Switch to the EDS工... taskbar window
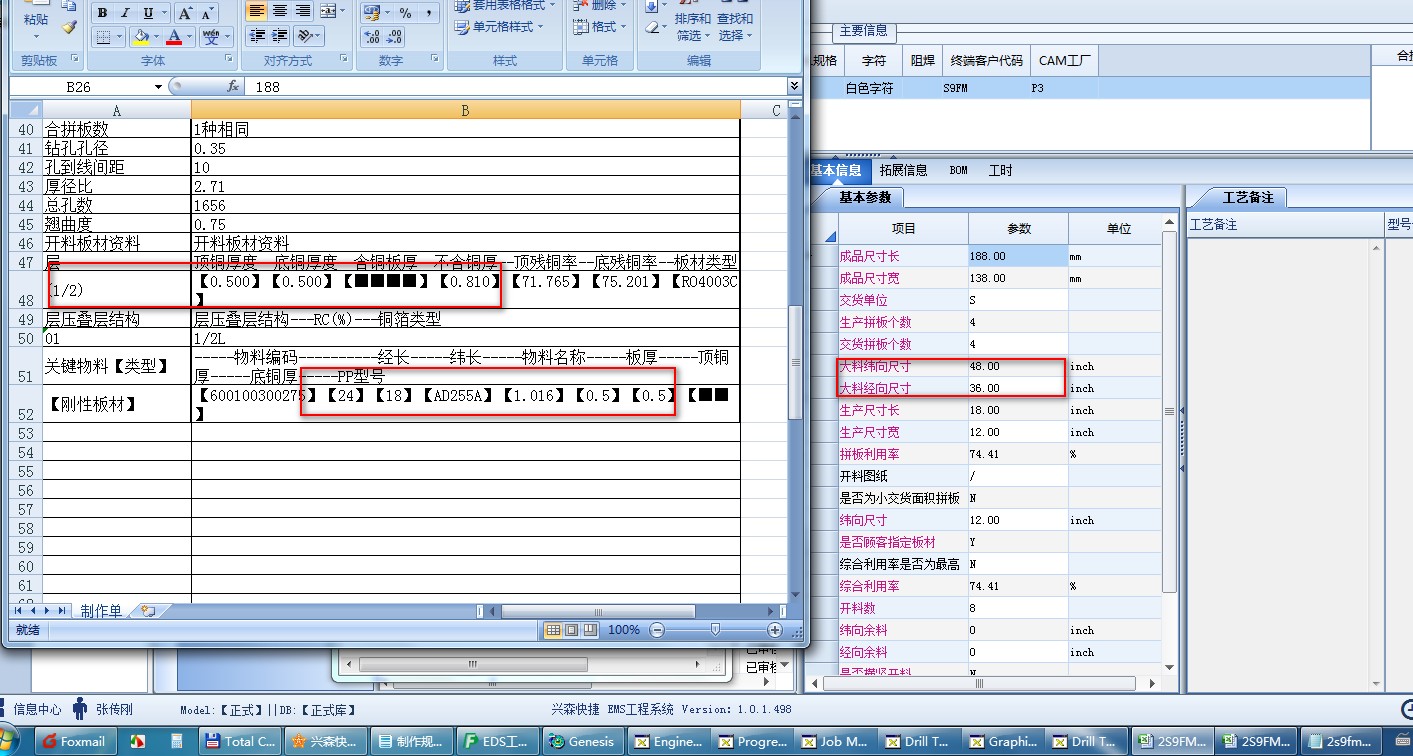Viewport: 1413px width, 756px height. point(497,741)
